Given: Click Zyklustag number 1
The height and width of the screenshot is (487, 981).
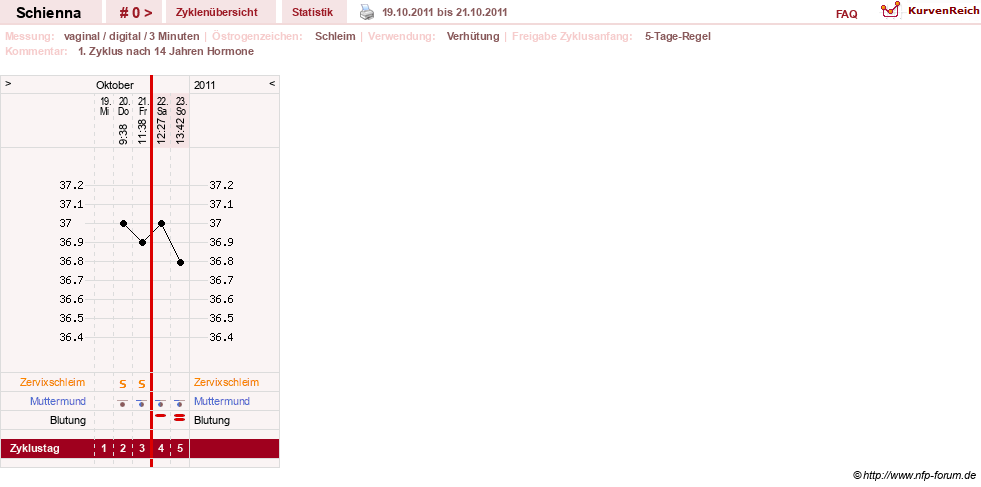Looking at the screenshot, I should click(104, 448).
